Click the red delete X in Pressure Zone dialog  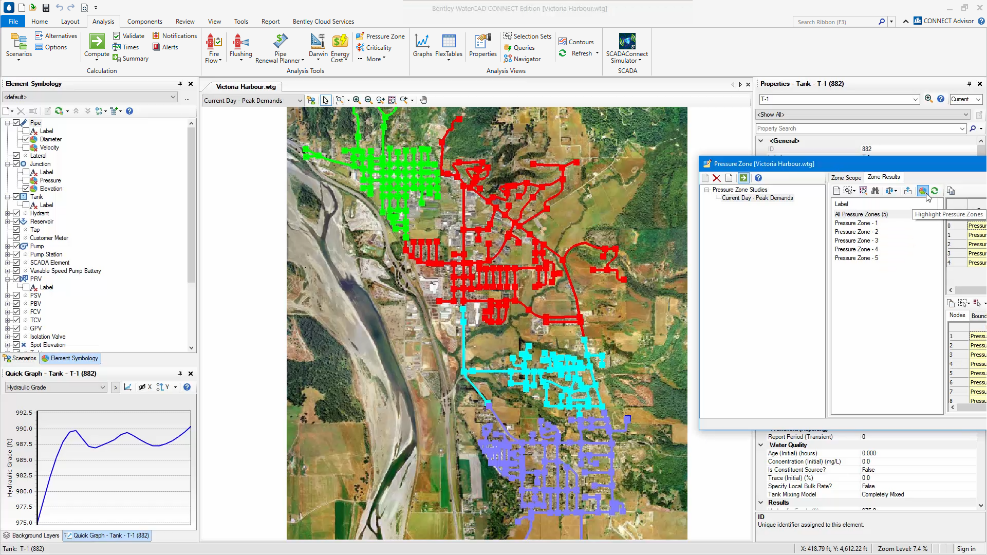coord(716,177)
